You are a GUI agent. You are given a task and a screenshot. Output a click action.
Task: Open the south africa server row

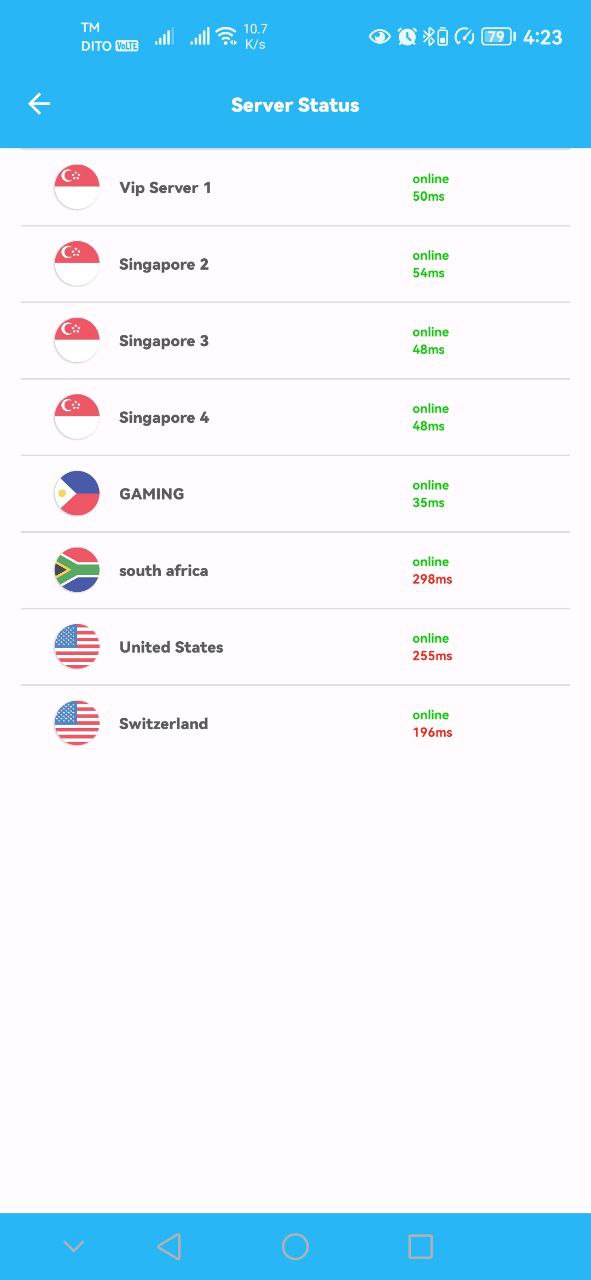click(x=296, y=570)
